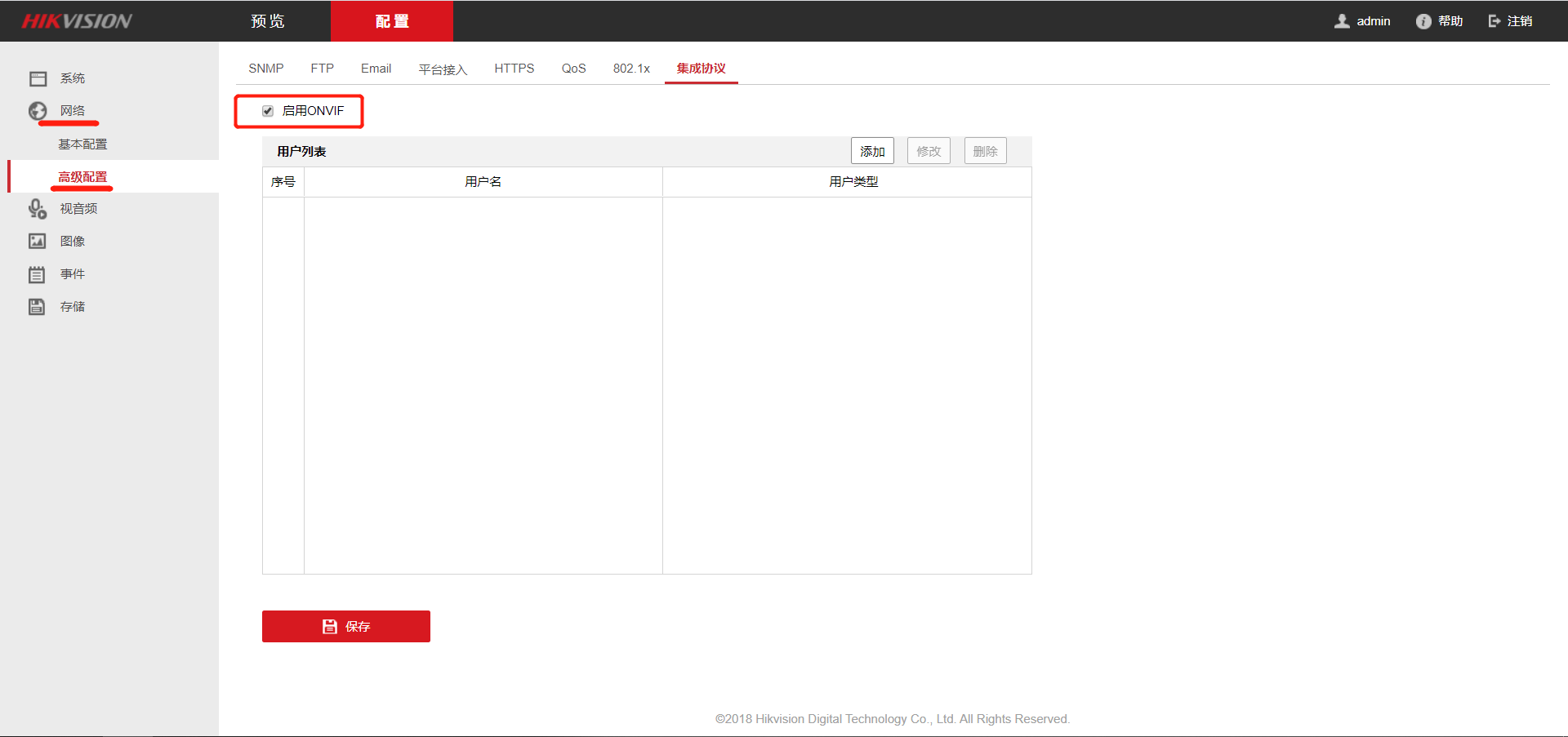Click the admin user icon
The height and width of the screenshot is (737, 1568).
click(x=1342, y=21)
